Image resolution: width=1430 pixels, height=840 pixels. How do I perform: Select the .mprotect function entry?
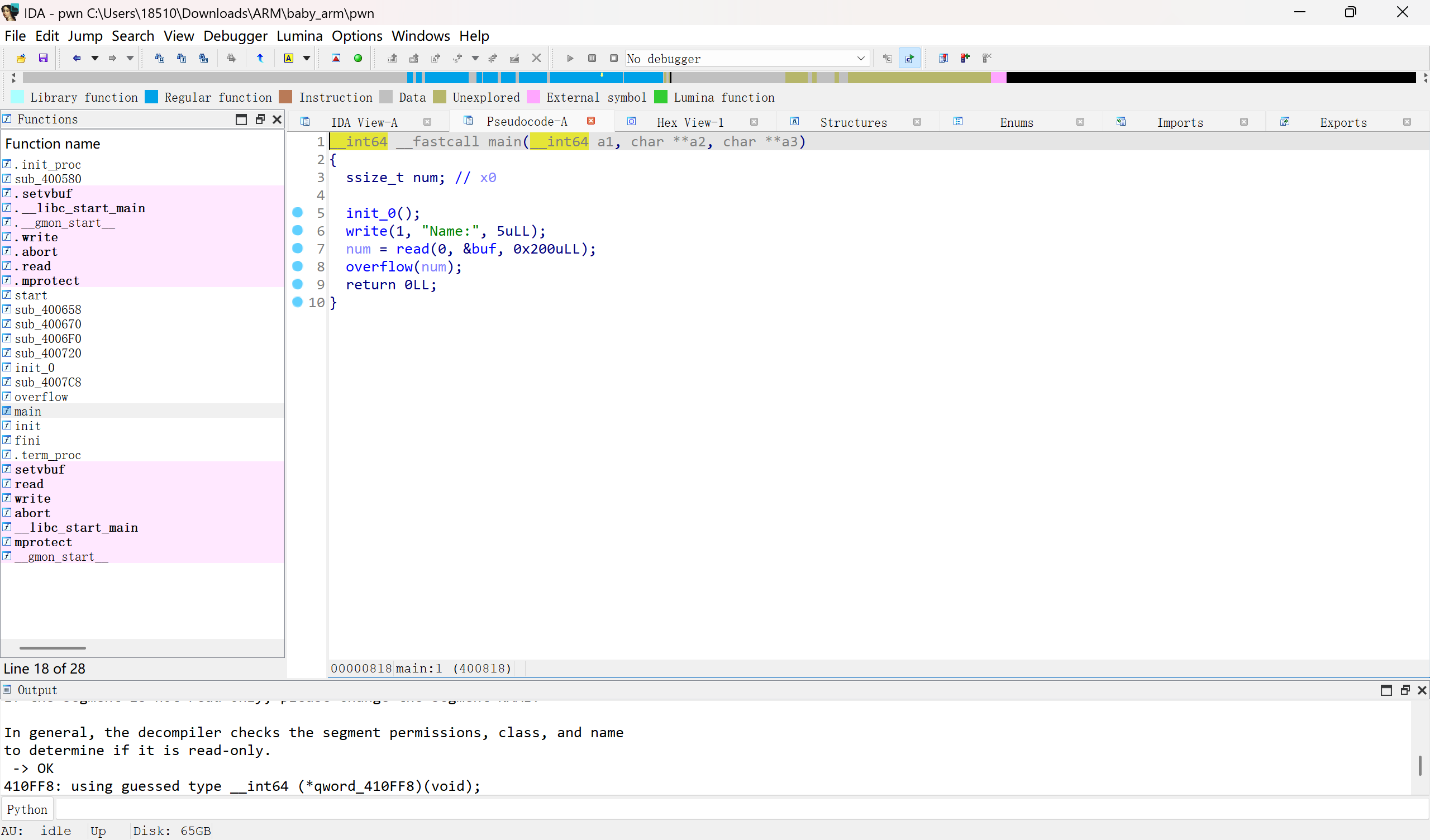pyautogui.click(x=142, y=280)
